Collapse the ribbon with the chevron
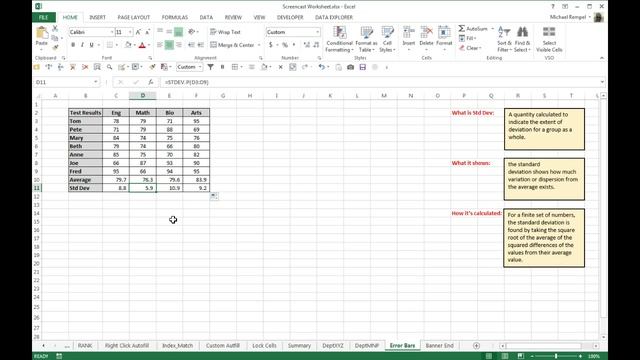The height and width of the screenshot is (360, 640). click(602, 58)
